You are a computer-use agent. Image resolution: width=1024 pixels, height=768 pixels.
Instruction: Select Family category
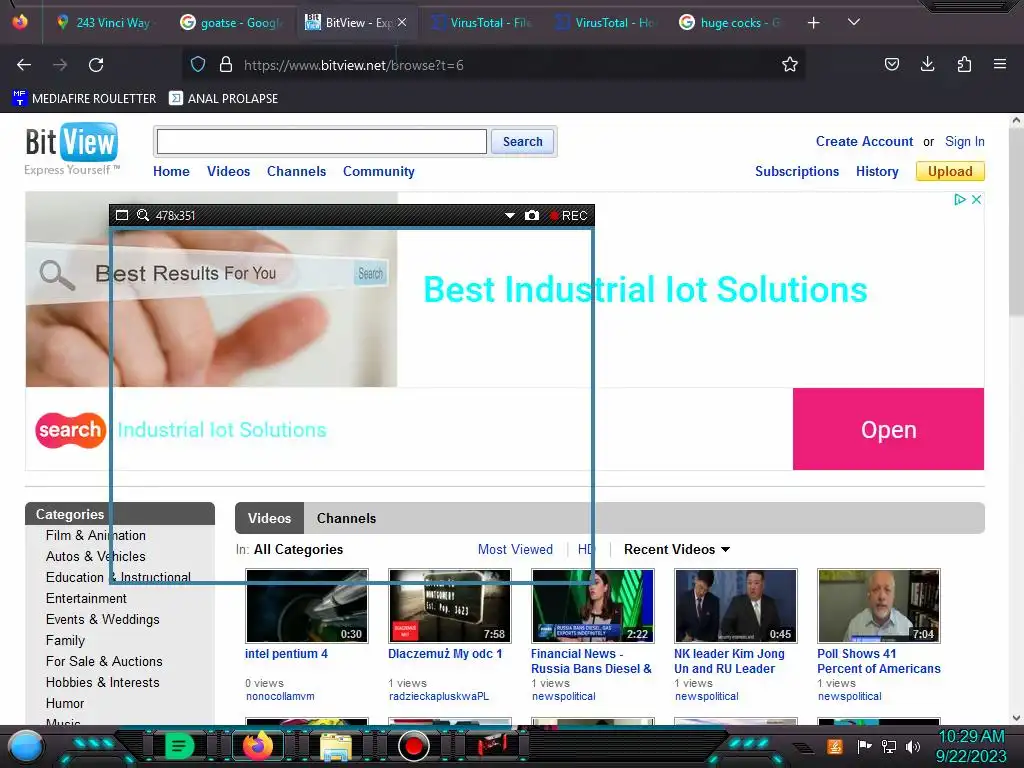65,641
